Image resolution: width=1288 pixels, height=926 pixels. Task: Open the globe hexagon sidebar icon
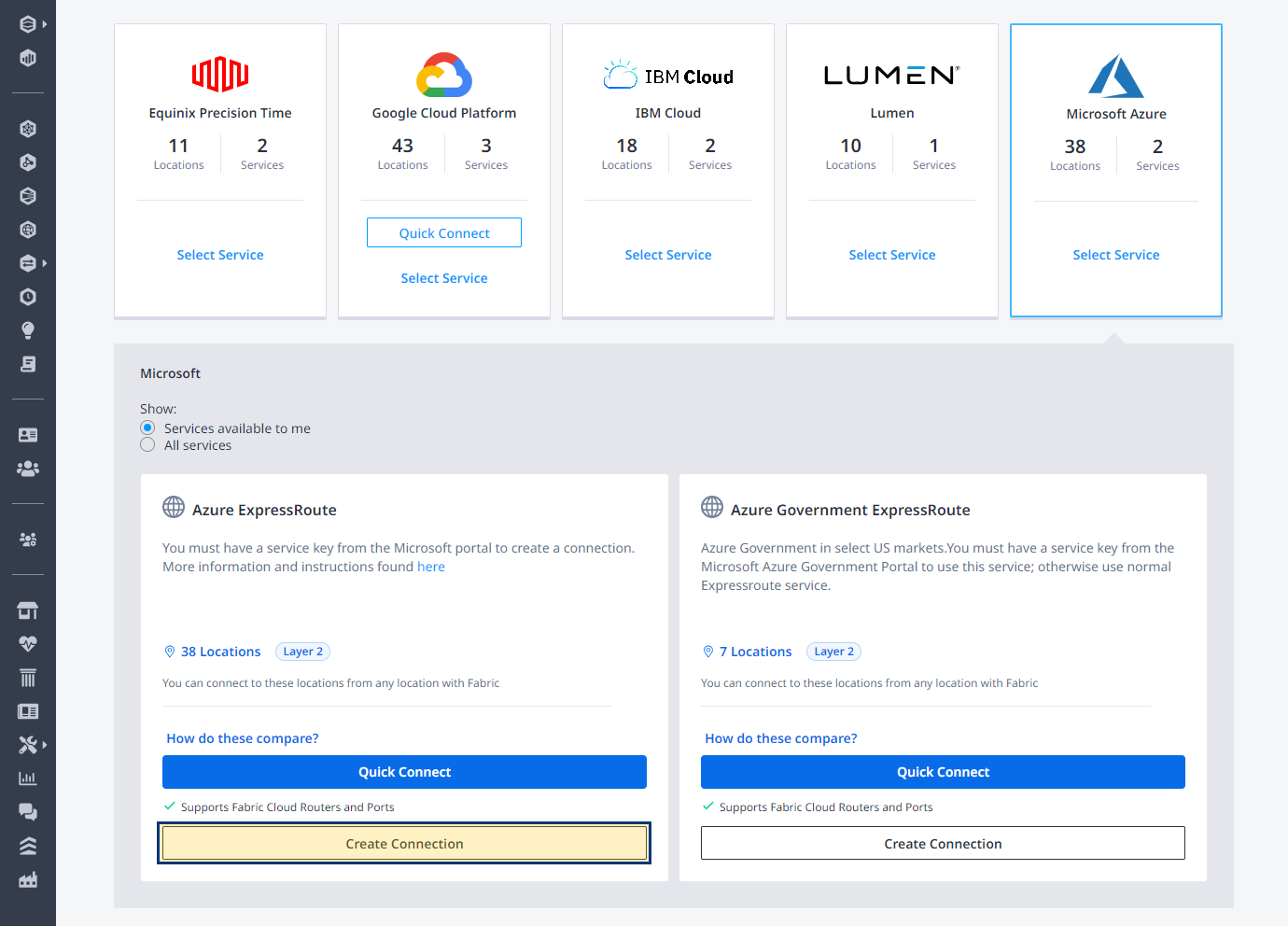click(x=28, y=230)
